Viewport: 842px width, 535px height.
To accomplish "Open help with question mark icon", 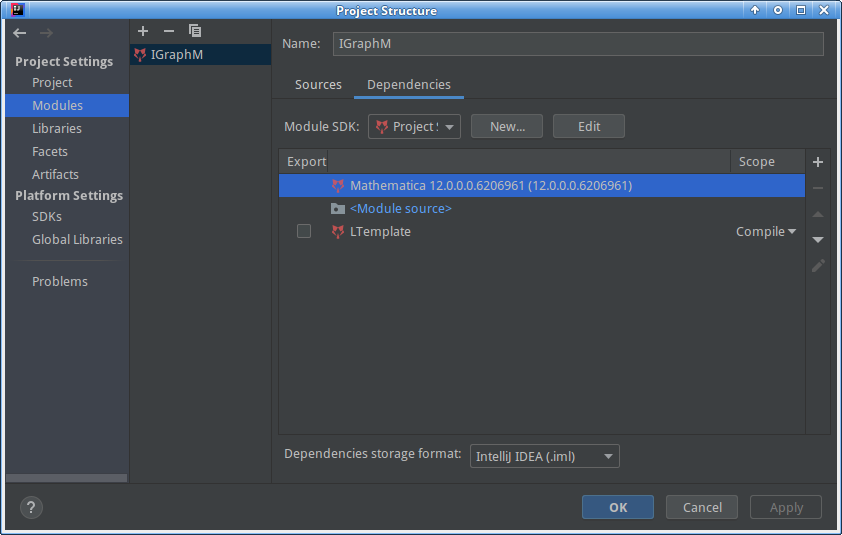I will coord(30,507).
